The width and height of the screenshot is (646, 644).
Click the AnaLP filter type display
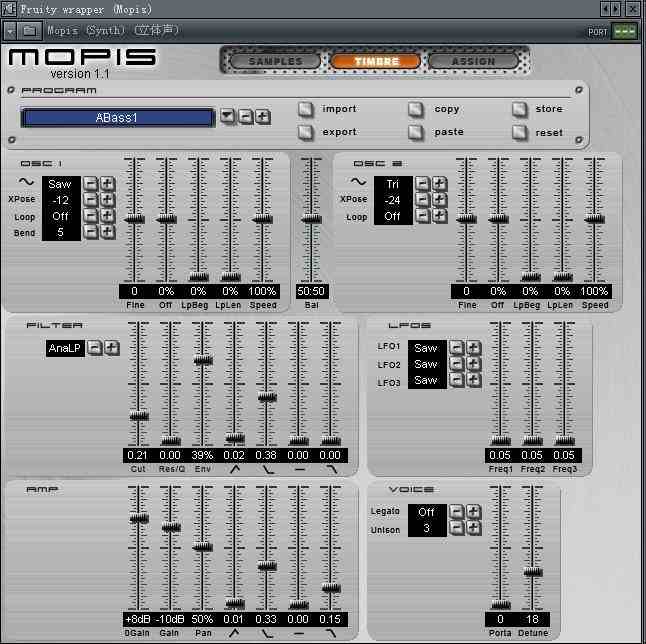65,349
